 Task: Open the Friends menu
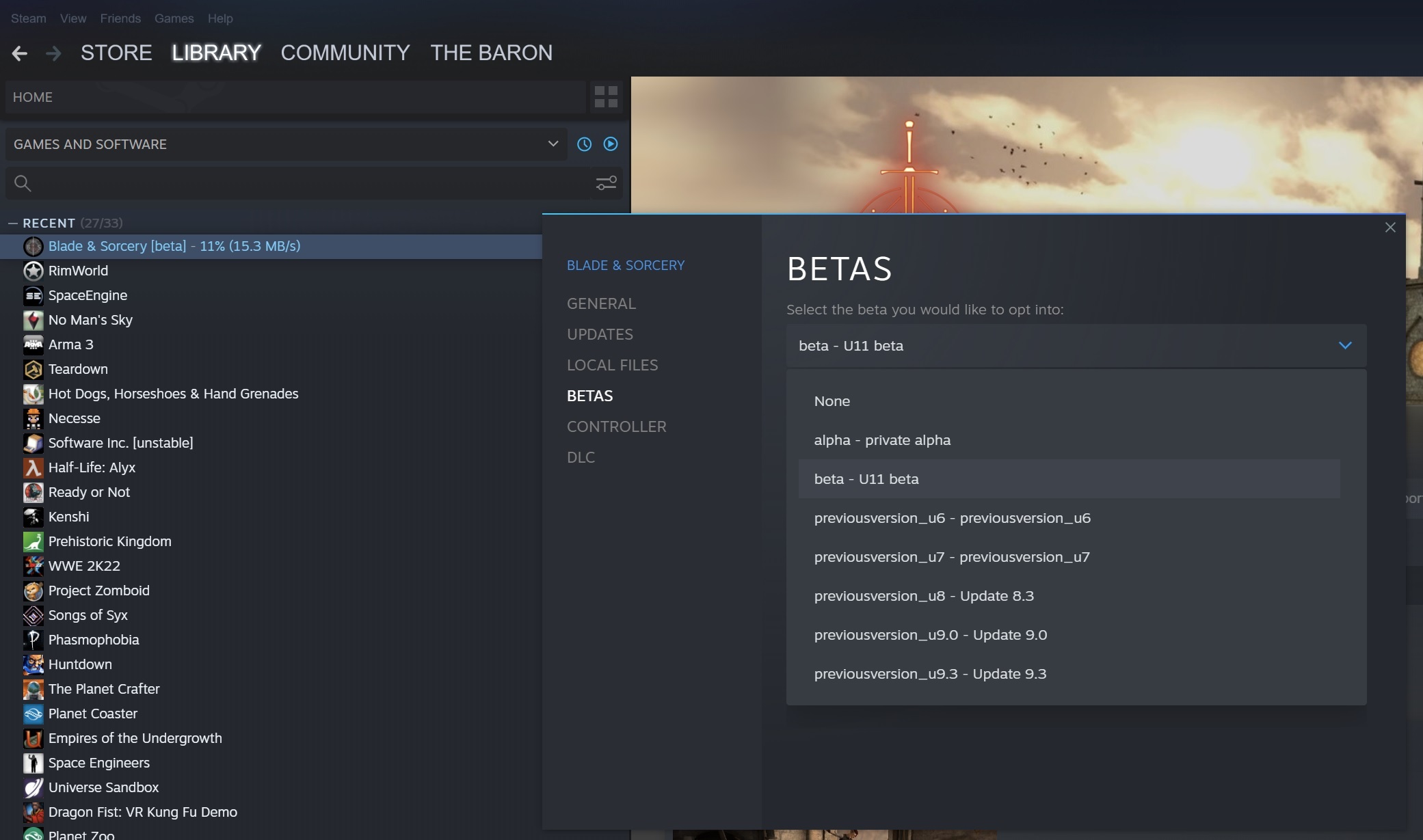(x=119, y=18)
